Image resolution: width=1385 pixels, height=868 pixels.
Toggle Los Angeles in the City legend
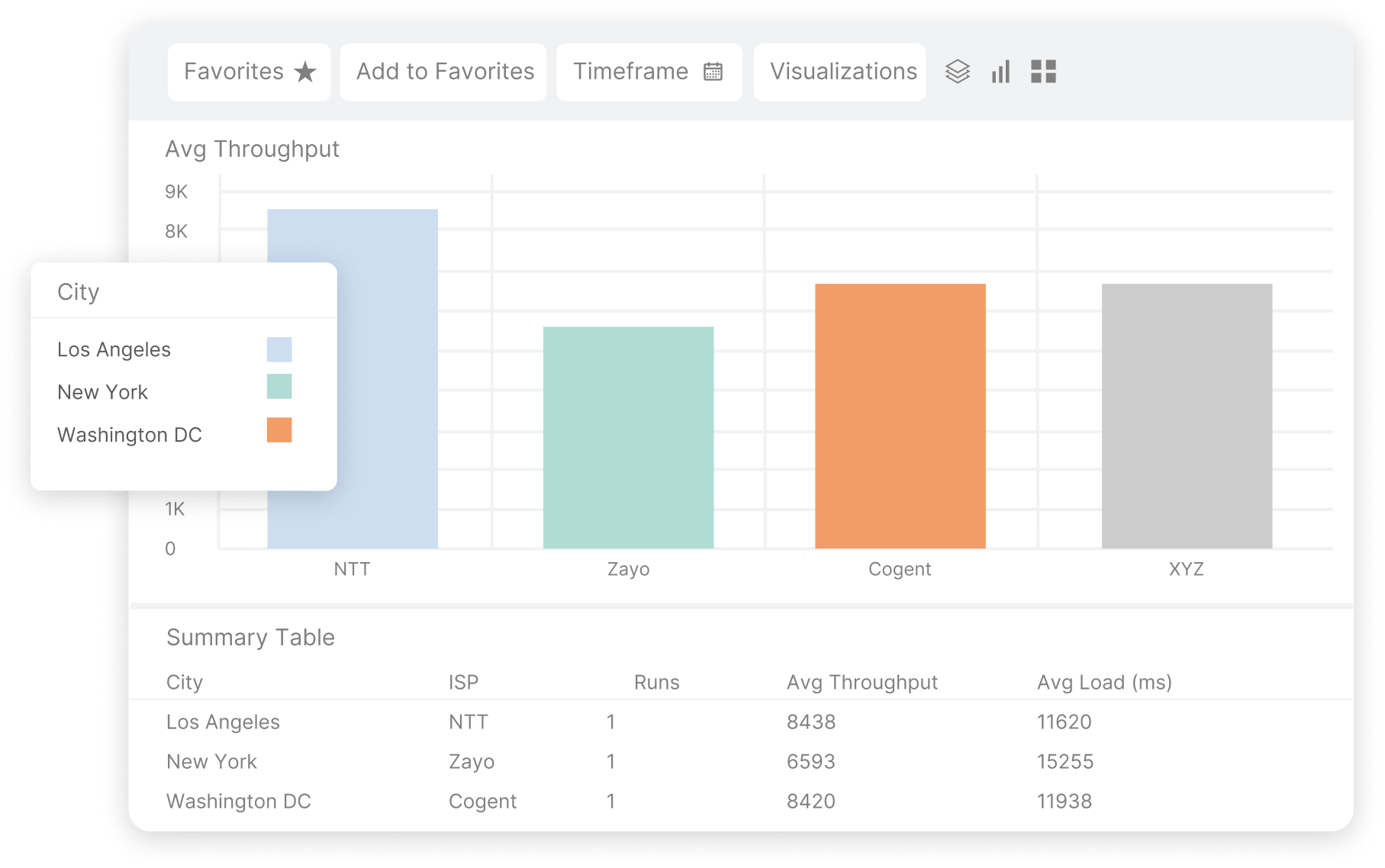point(114,349)
